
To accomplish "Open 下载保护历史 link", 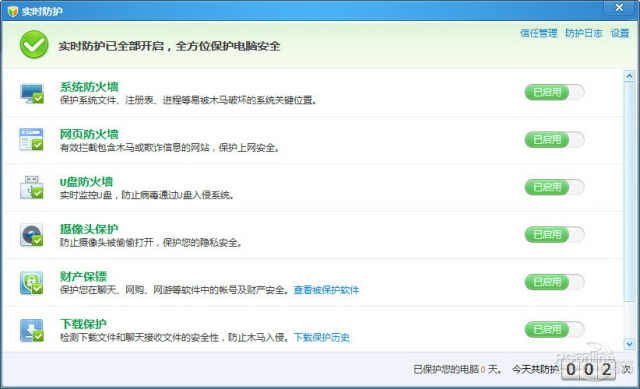I will pyautogui.click(x=322, y=337).
